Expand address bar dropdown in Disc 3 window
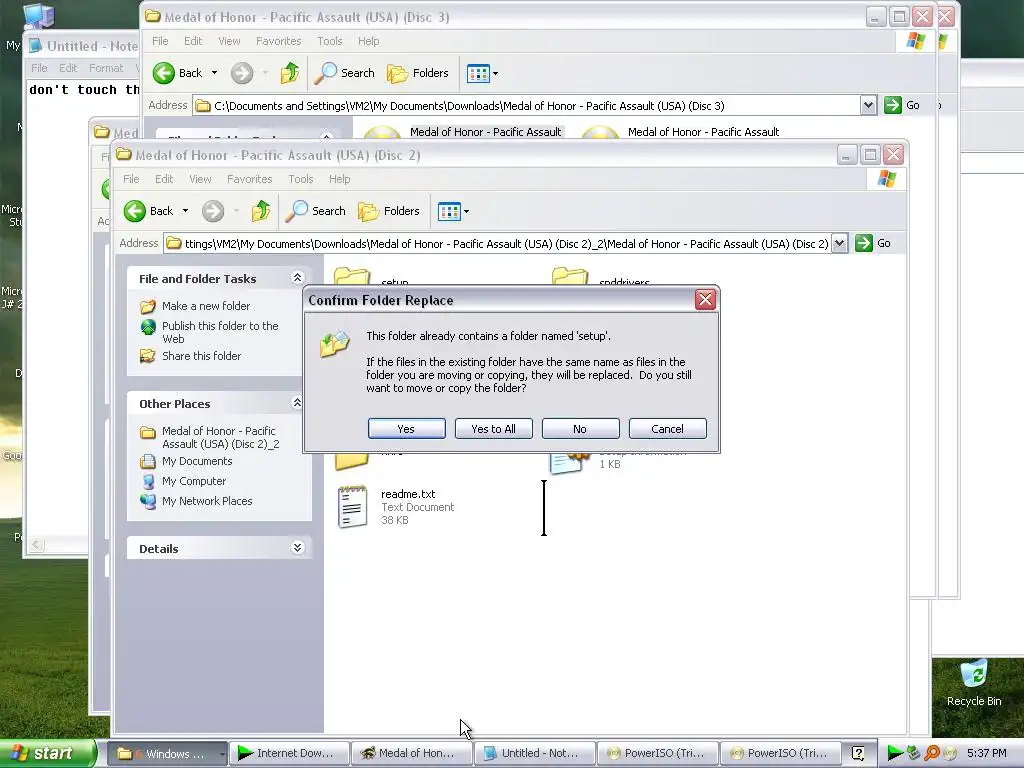This screenshot has height=768, width=1024. pos(868,105)
